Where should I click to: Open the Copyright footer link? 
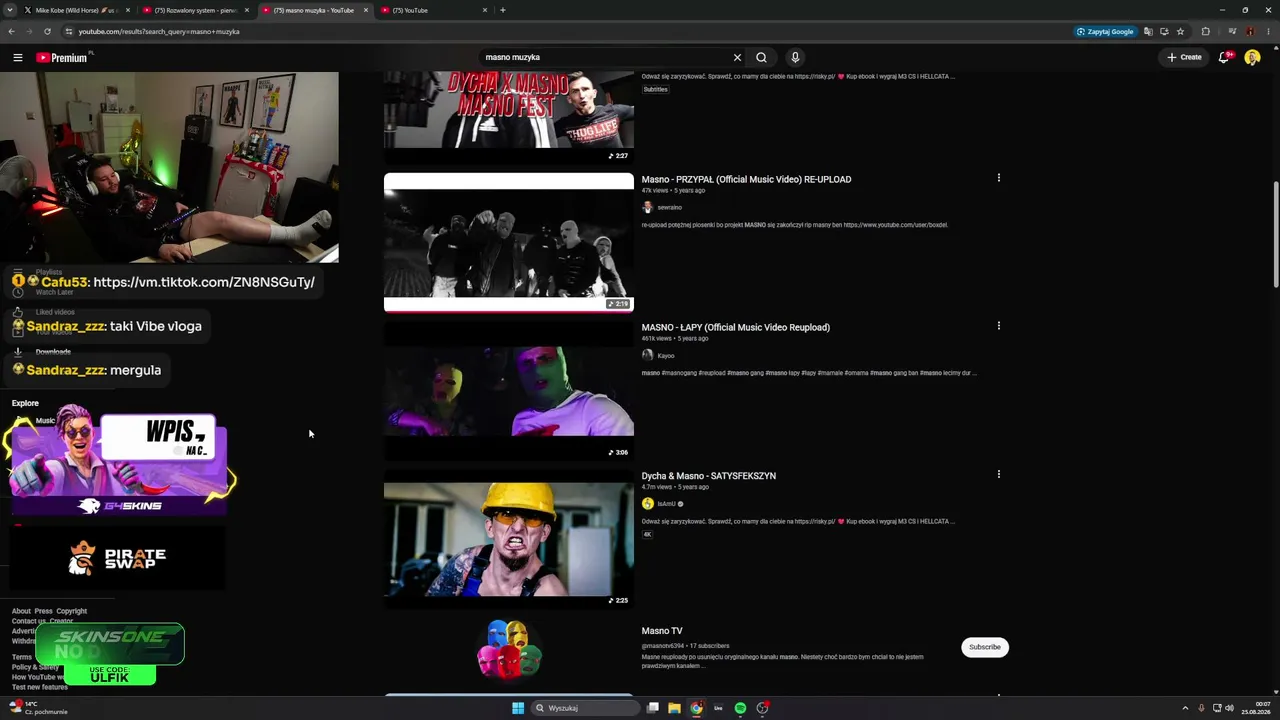click(x=71, y=611)
